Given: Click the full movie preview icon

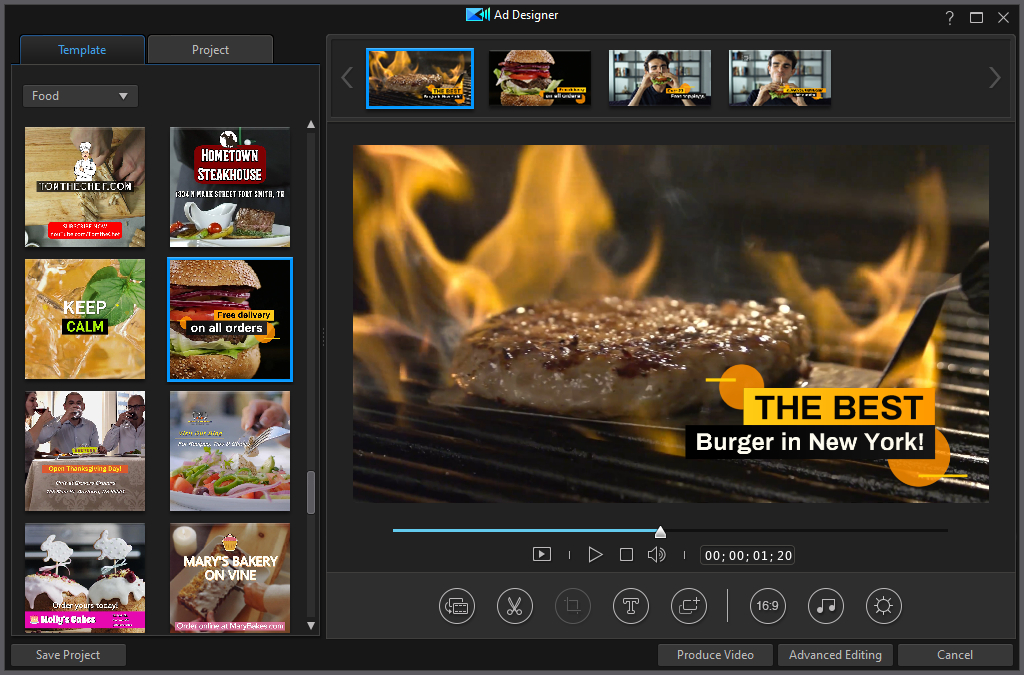Looking at the screenshot, I should tap(542, 555).
